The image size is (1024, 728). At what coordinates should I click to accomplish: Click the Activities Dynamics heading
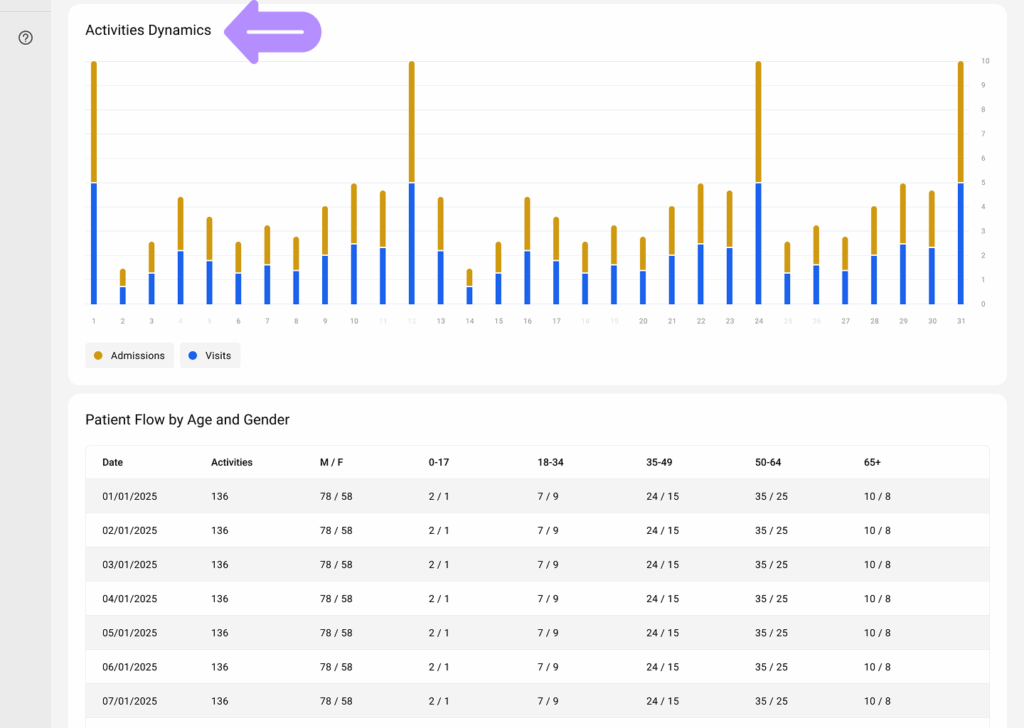click(147, 30)
